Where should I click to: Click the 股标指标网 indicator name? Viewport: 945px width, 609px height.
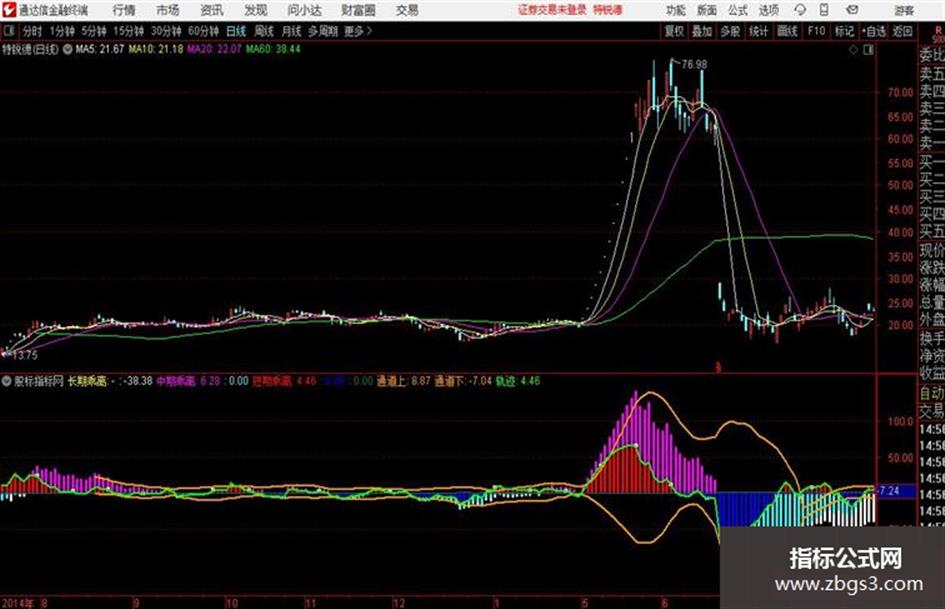[39, 381]
